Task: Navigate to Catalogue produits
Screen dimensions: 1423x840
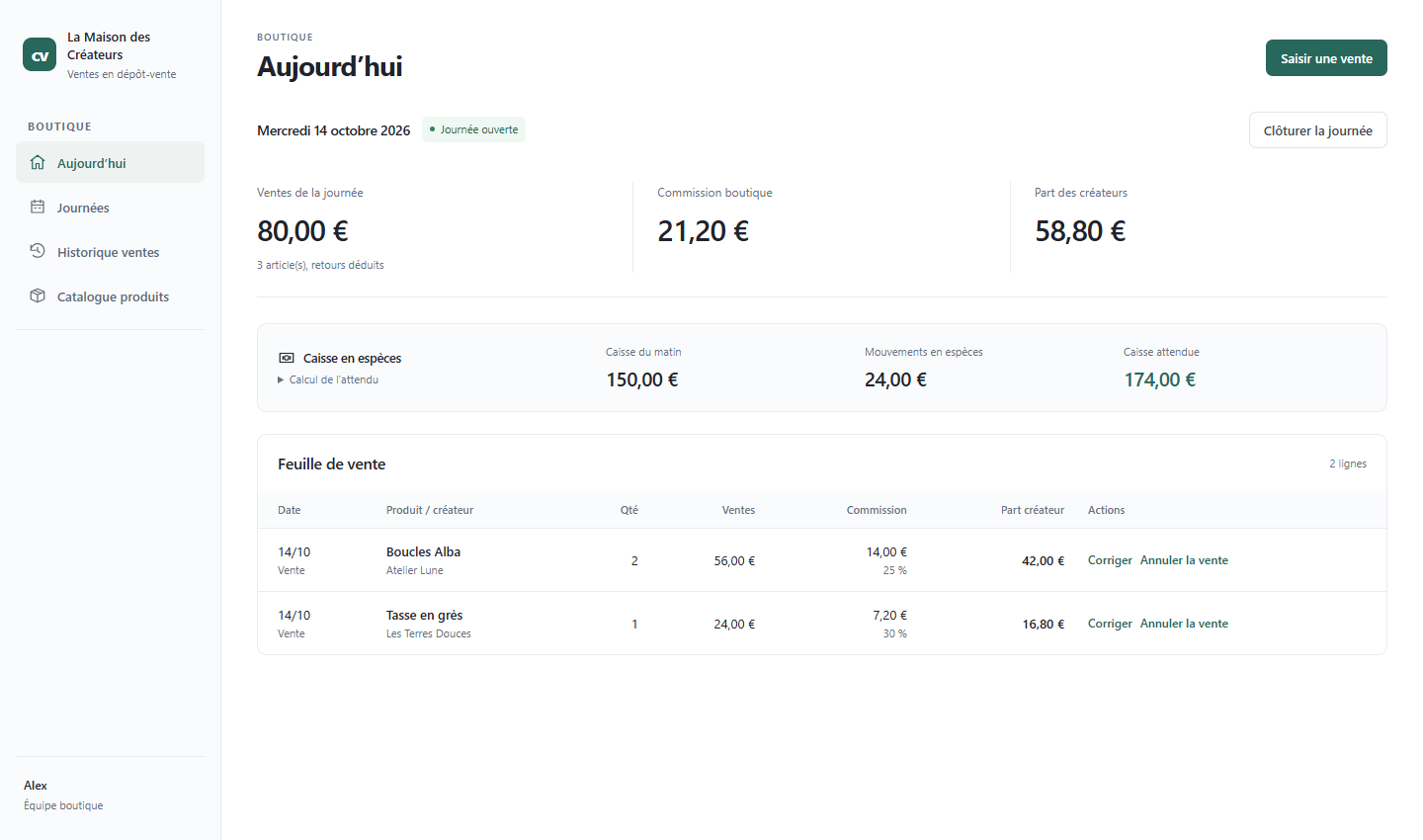Action: tap(110, 295)
